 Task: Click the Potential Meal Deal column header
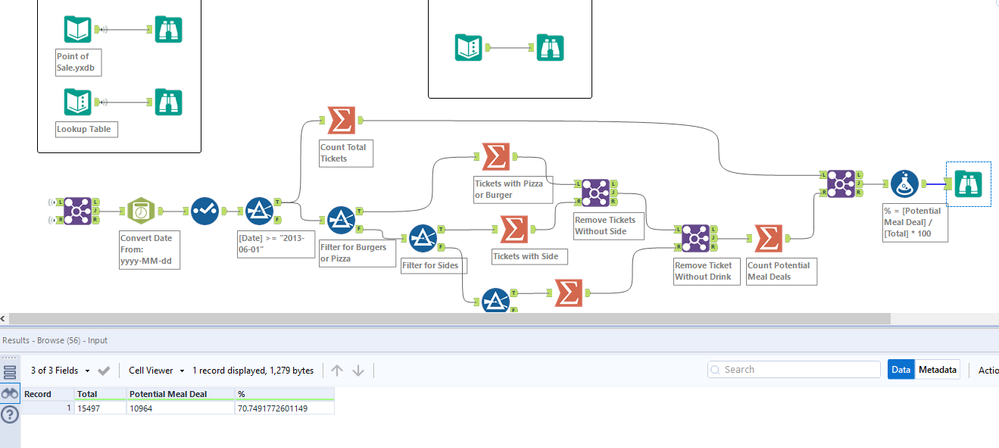(x=181, y=394)
